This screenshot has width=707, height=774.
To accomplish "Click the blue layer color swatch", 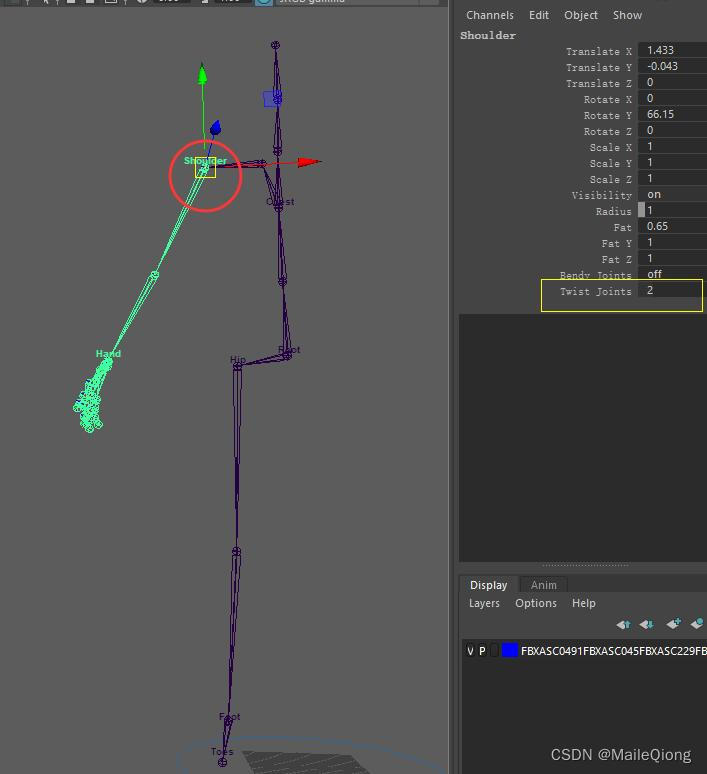I will point(510,651).
